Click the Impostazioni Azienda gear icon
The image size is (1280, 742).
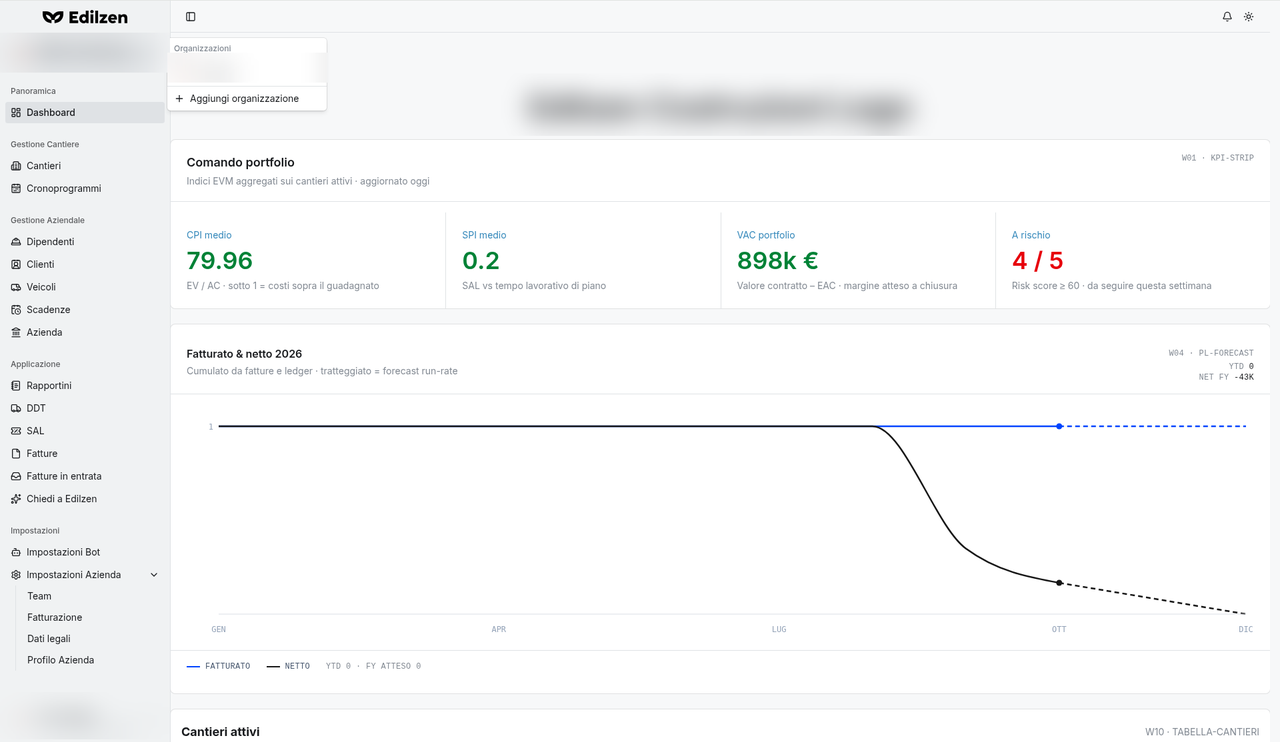click(16, 575)
